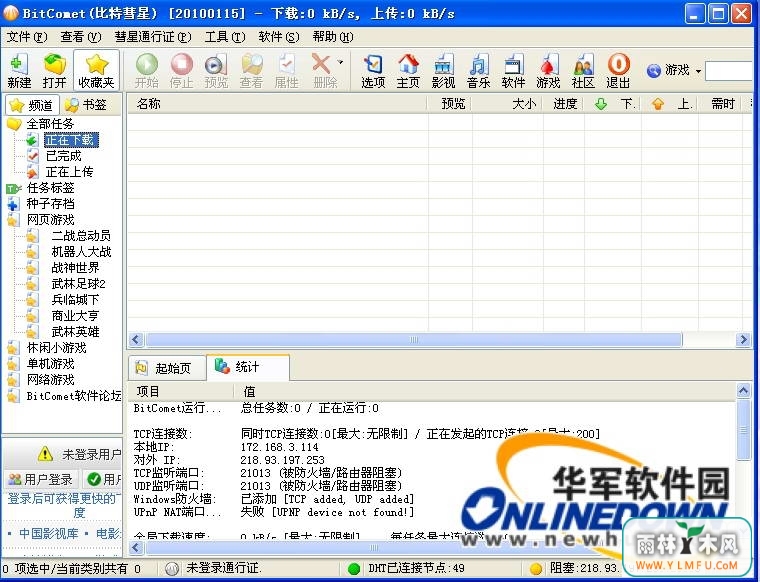760x582 pixels.
Task: Open the 社区 (Community) toolbar icon
Action: [x=583, y=71]
